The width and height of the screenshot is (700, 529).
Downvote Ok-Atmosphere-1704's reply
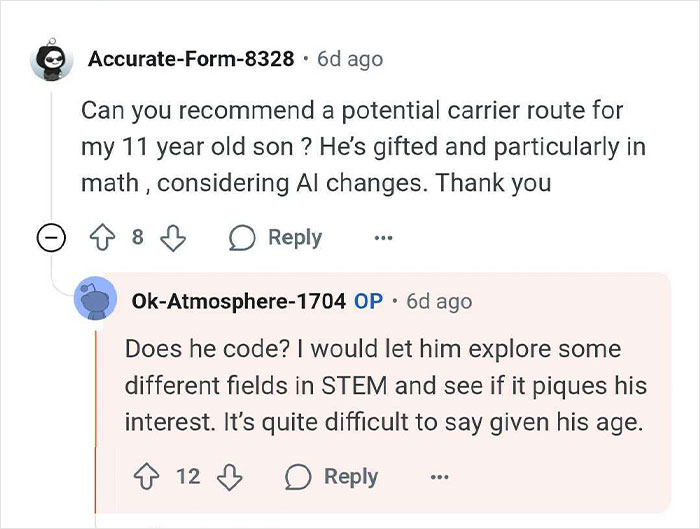[x=229, y=477]
